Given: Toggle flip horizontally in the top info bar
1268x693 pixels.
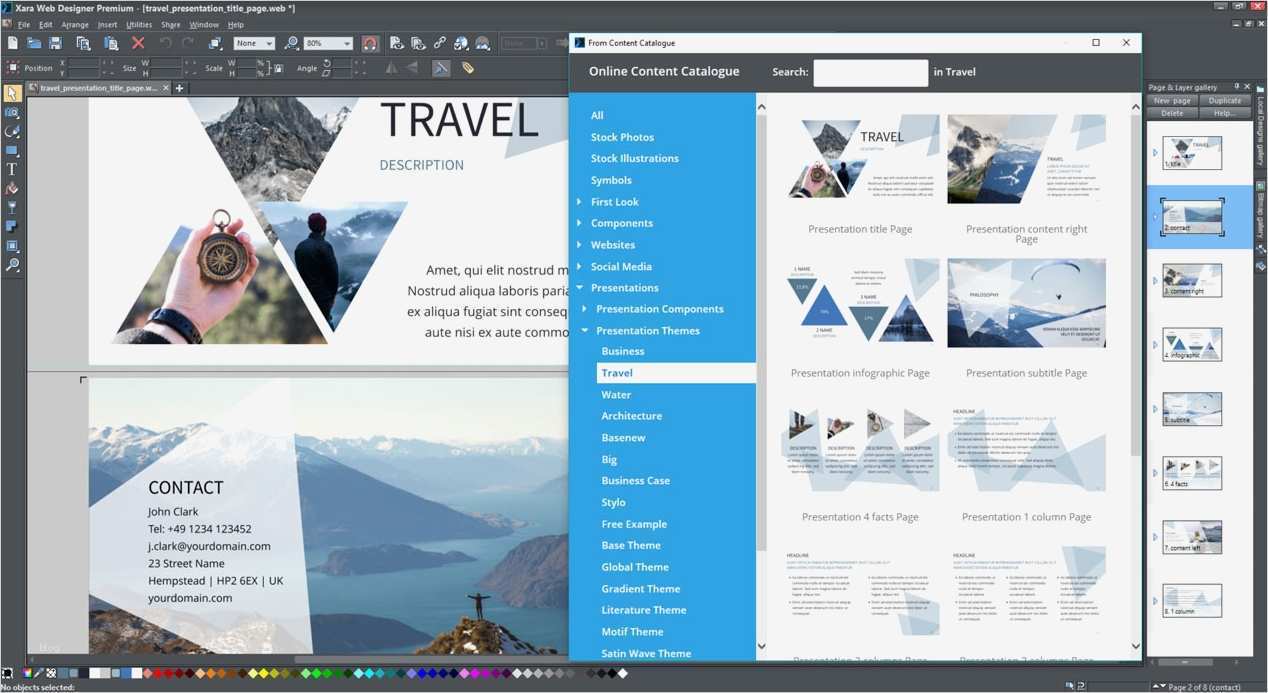Looking at the screenshot, I should 390,68.
